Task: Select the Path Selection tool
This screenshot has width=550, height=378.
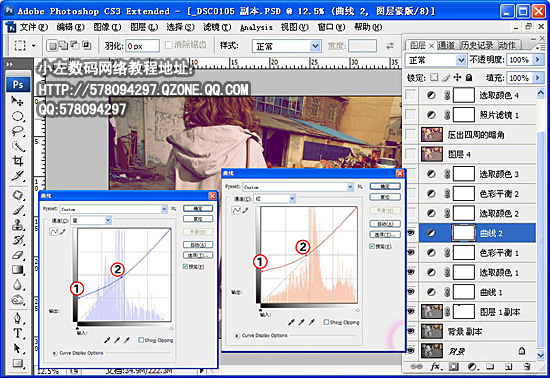Action: coord(18,348)
